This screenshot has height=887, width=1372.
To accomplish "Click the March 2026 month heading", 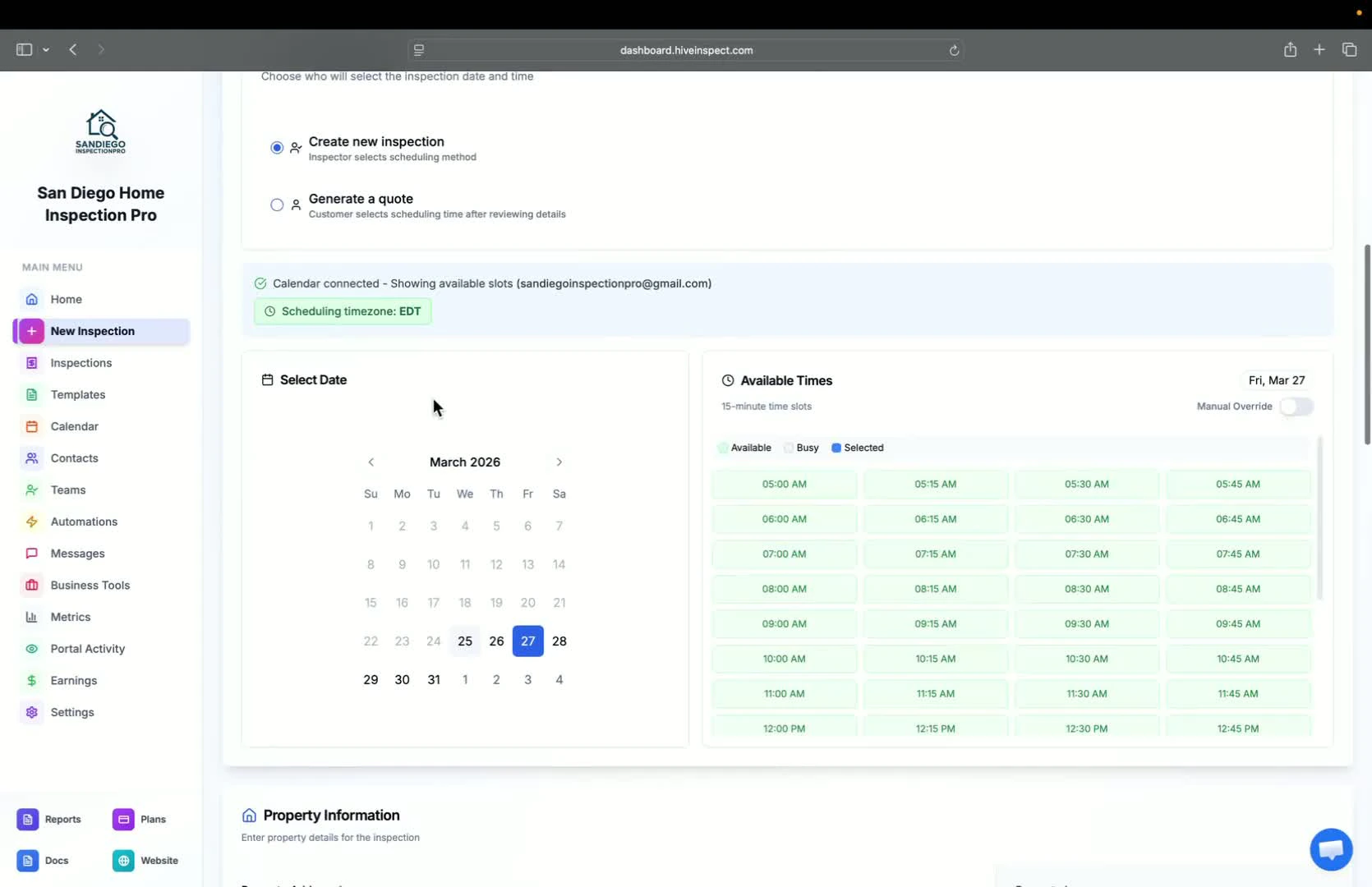I will pos(465,462).
